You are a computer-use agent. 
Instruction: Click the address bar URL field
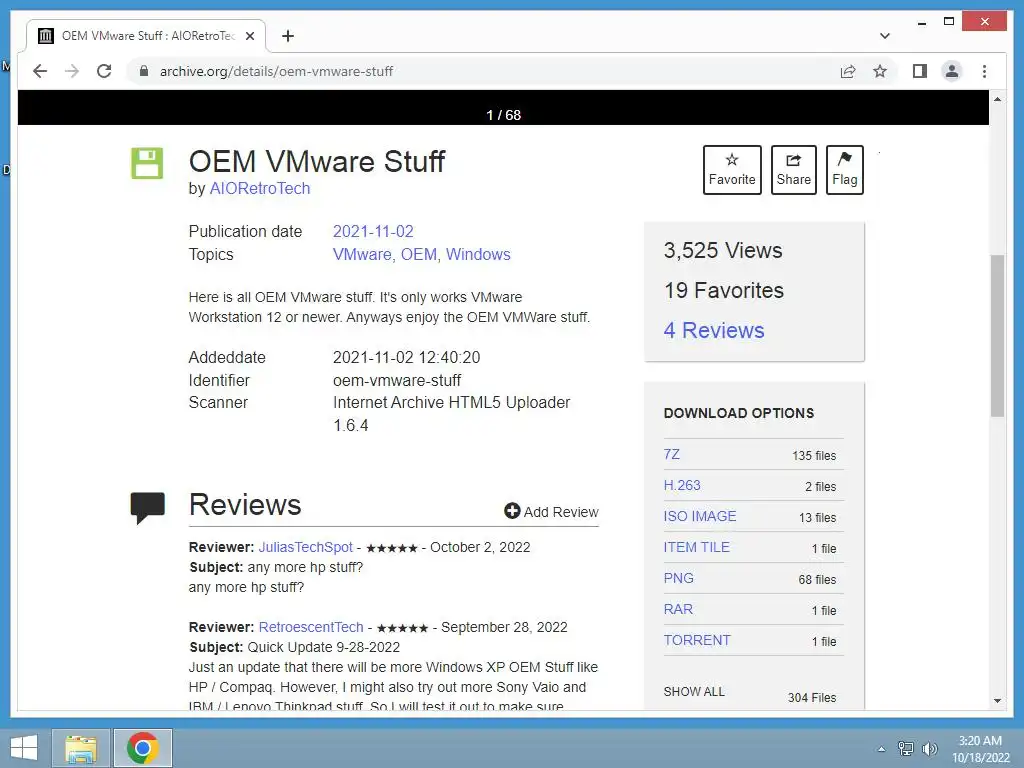click(x=485, y=71)
